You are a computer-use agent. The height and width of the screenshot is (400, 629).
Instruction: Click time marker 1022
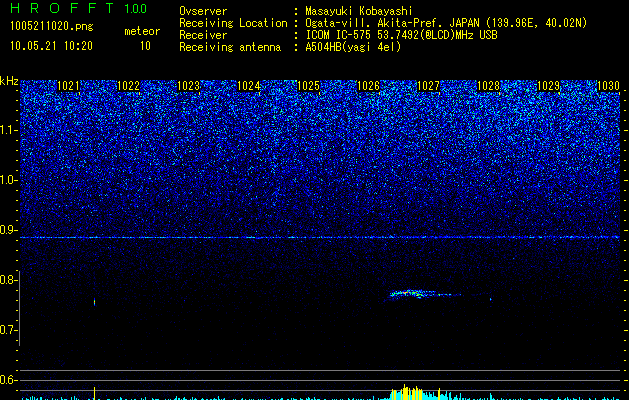pos(128,86)
